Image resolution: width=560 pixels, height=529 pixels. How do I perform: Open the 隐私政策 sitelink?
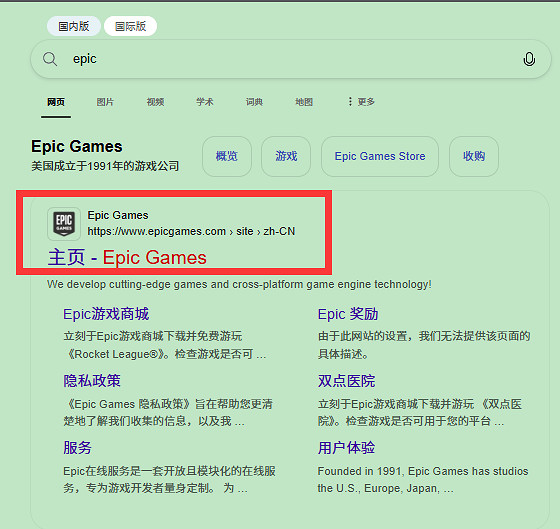[92, 381]
